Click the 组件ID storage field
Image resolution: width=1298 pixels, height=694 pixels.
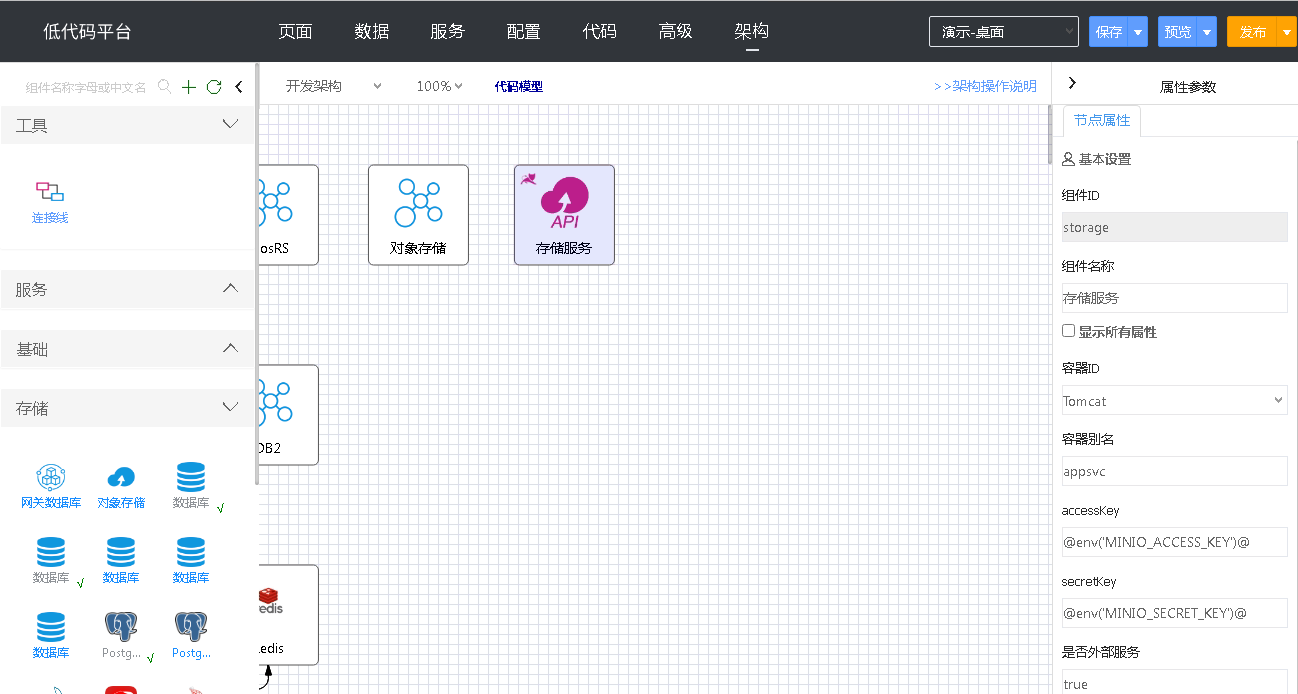[x=1174, y=227]
